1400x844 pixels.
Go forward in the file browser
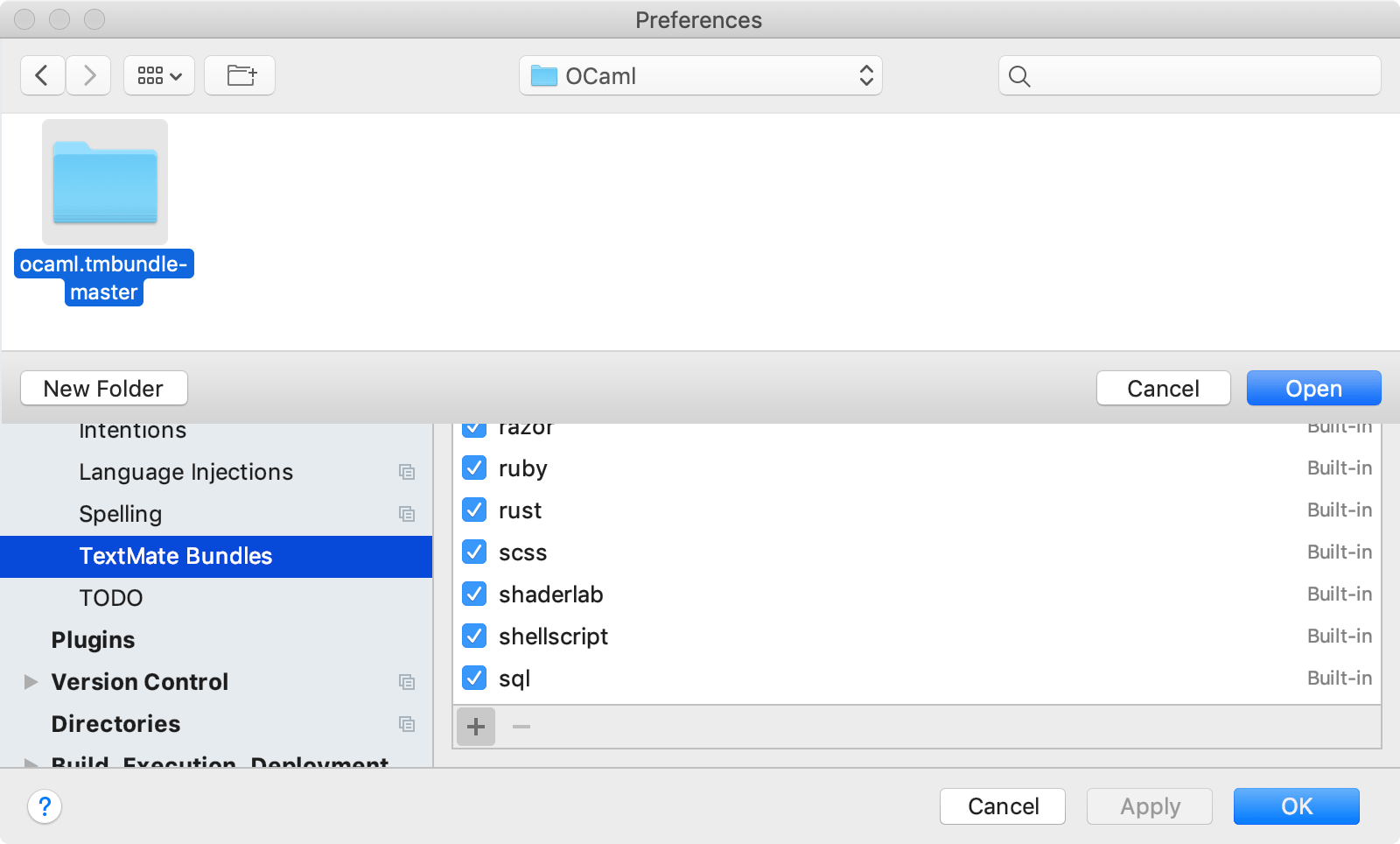(88, 76)
